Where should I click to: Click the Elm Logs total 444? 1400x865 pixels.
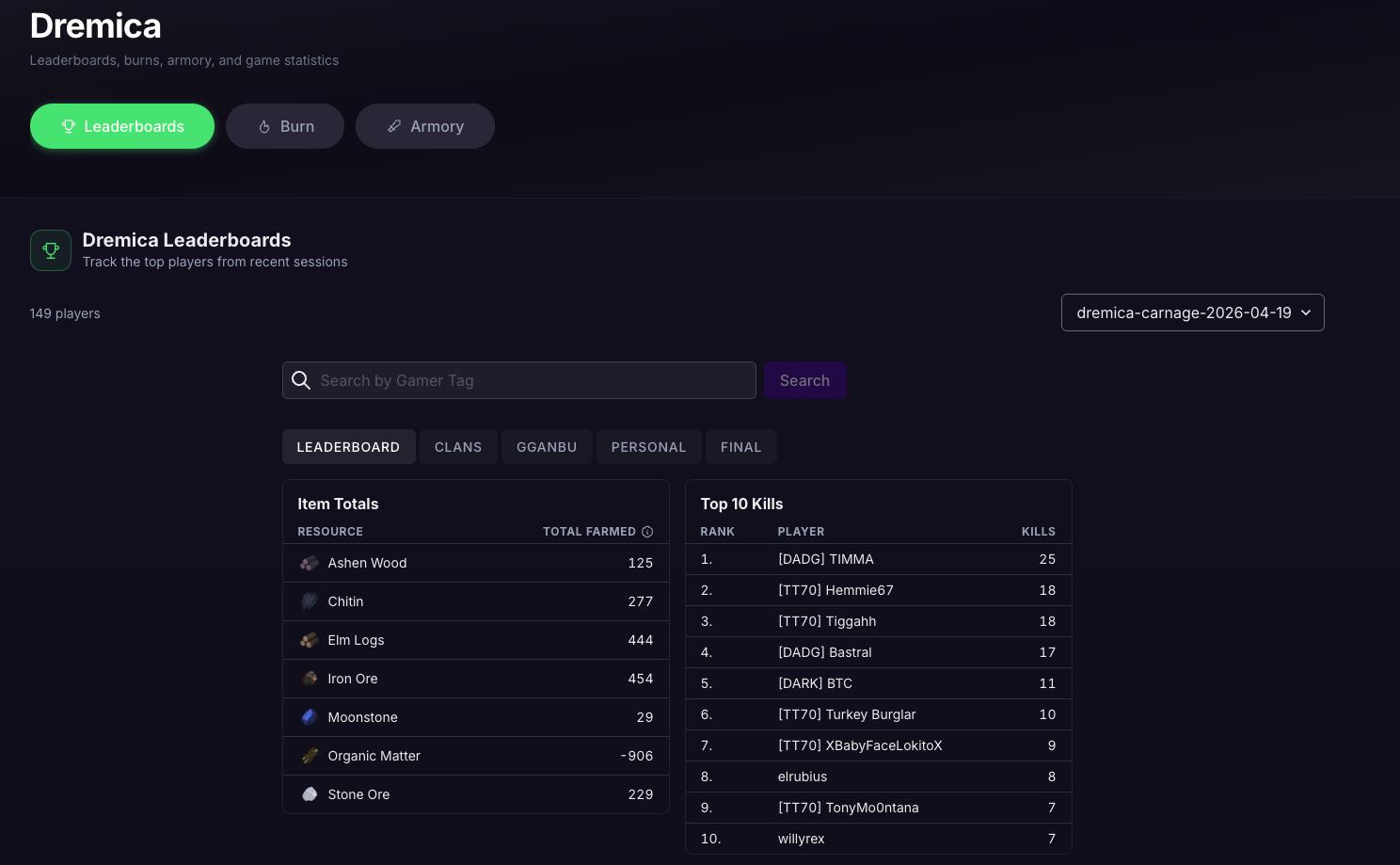(641, 640)
